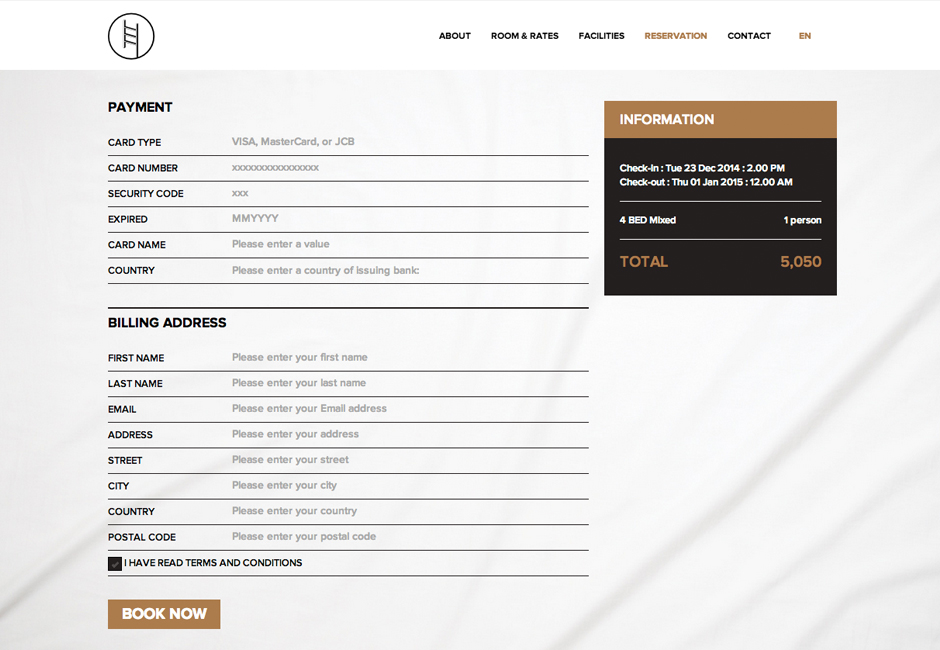Toggle the terms and conditions checkbox

click(x=115, y=563)
